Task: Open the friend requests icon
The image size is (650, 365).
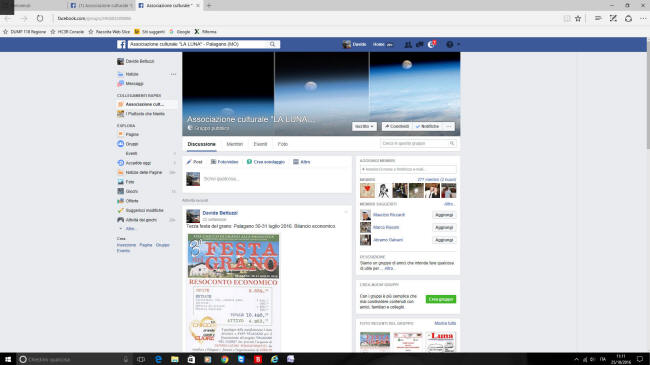Action: (x=408, y=44)
